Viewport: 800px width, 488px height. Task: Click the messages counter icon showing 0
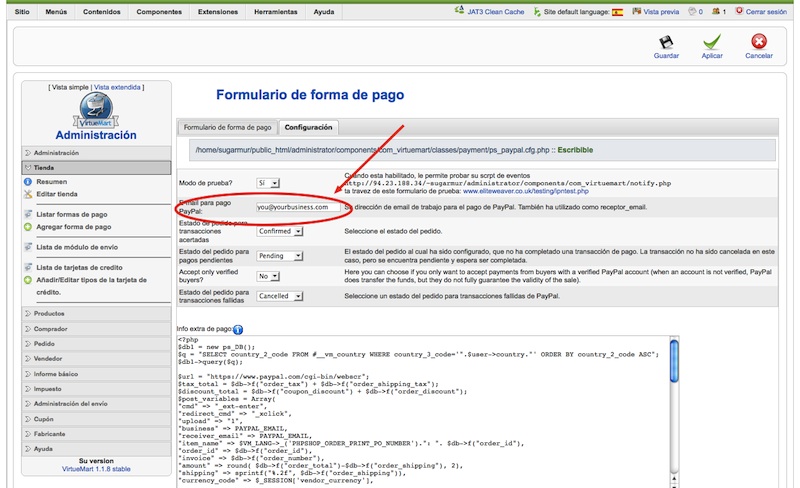tap(692, 11)
